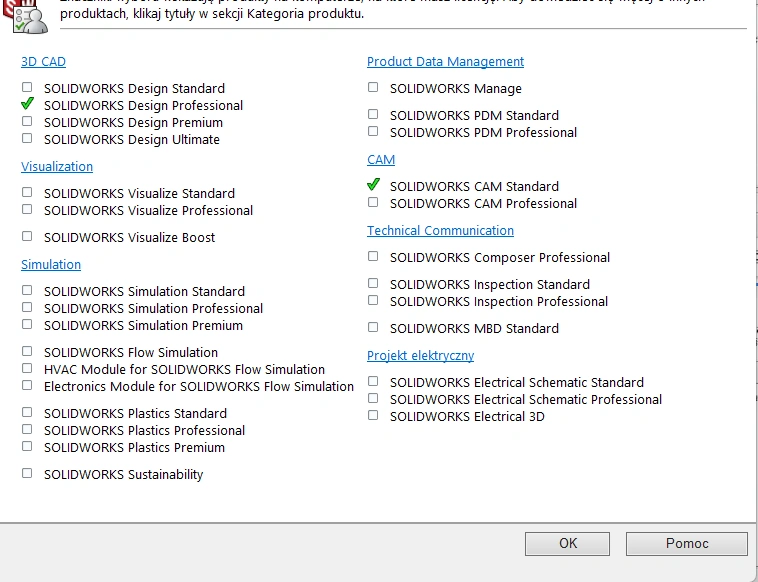758x582 pixels.
Task: Click the SOLIDWORKS product selection icon
Action: click(26, 16)
